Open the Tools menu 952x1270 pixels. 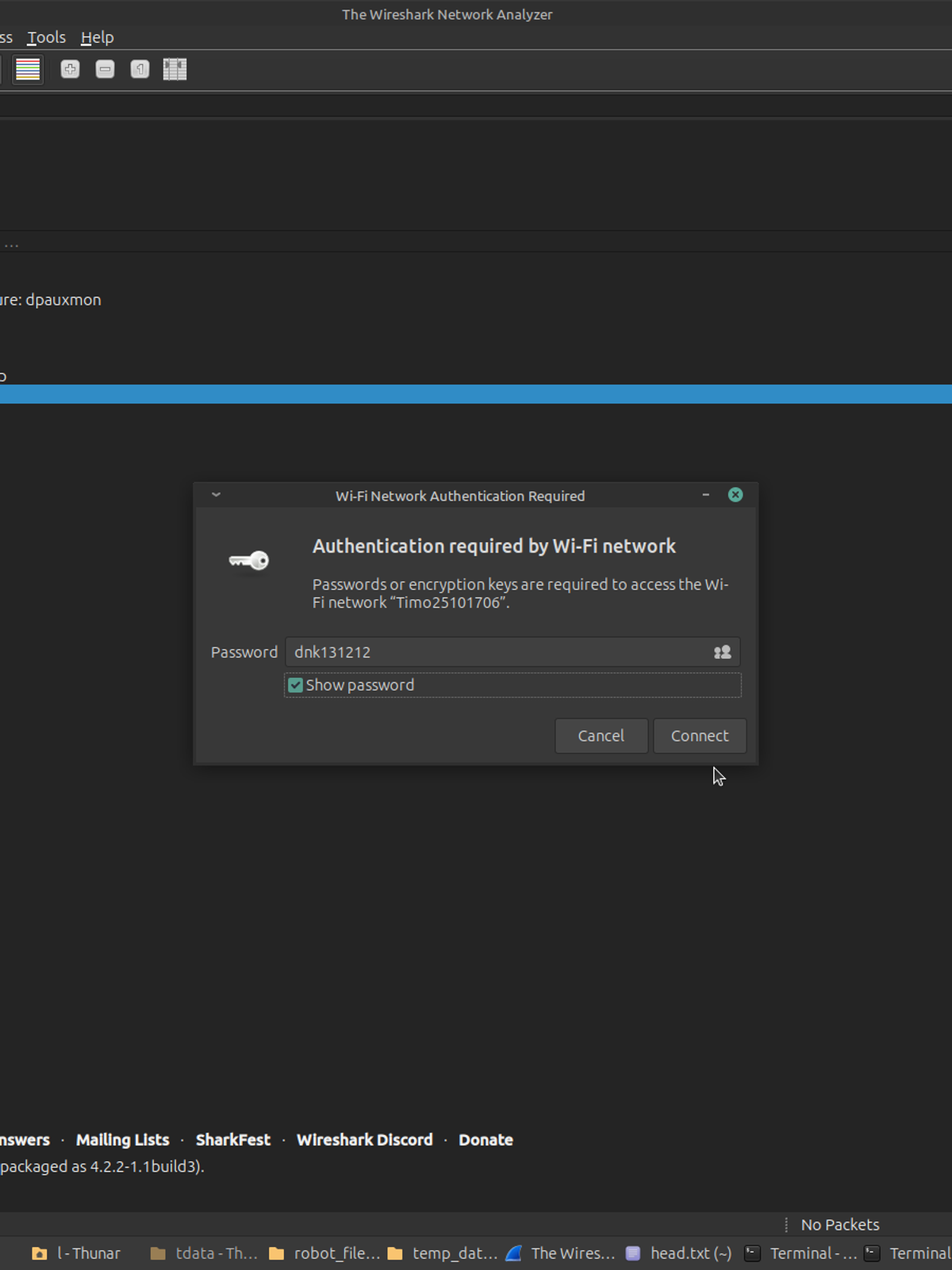coord(47,37)
